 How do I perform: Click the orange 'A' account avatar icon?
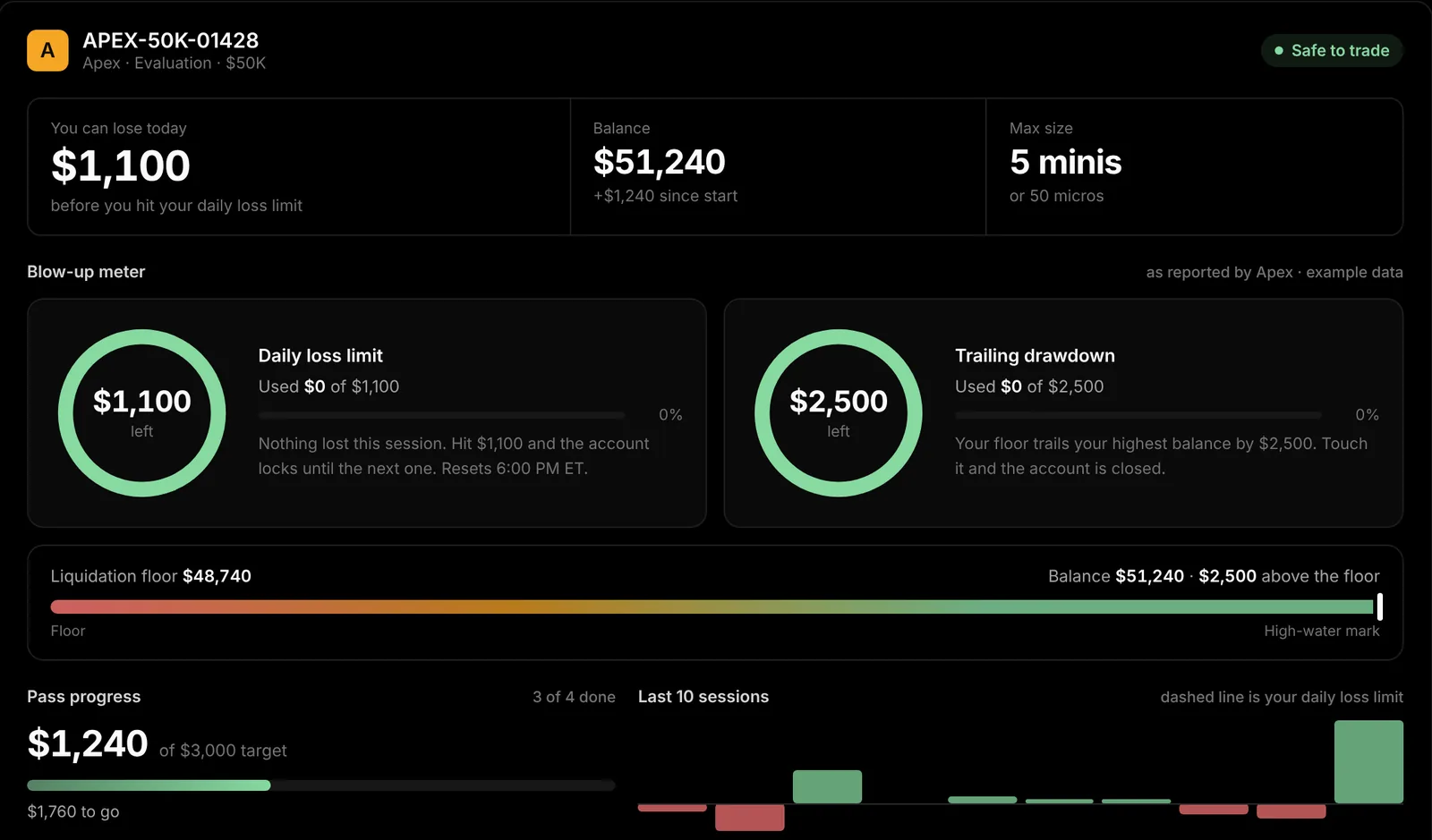point(47,50)
